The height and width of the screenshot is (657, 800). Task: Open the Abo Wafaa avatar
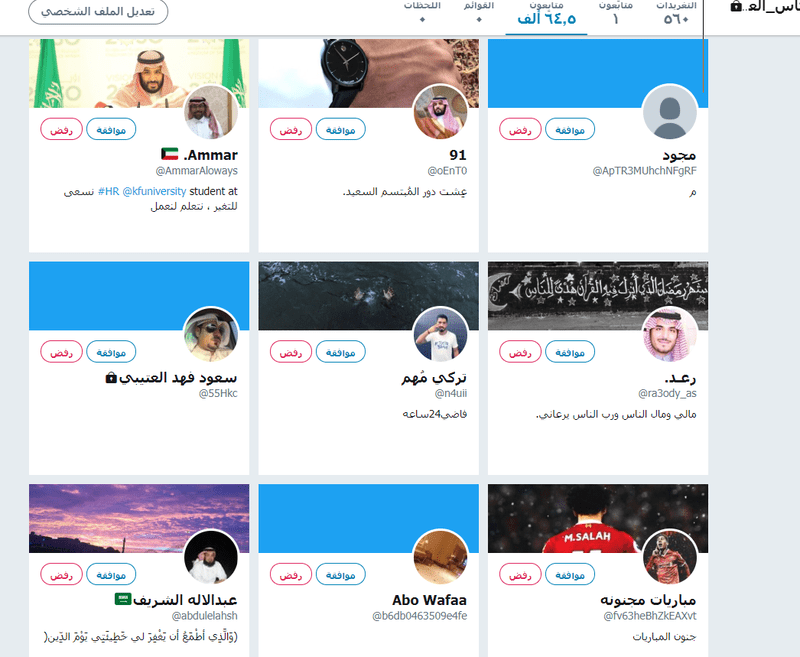(440, 557)
